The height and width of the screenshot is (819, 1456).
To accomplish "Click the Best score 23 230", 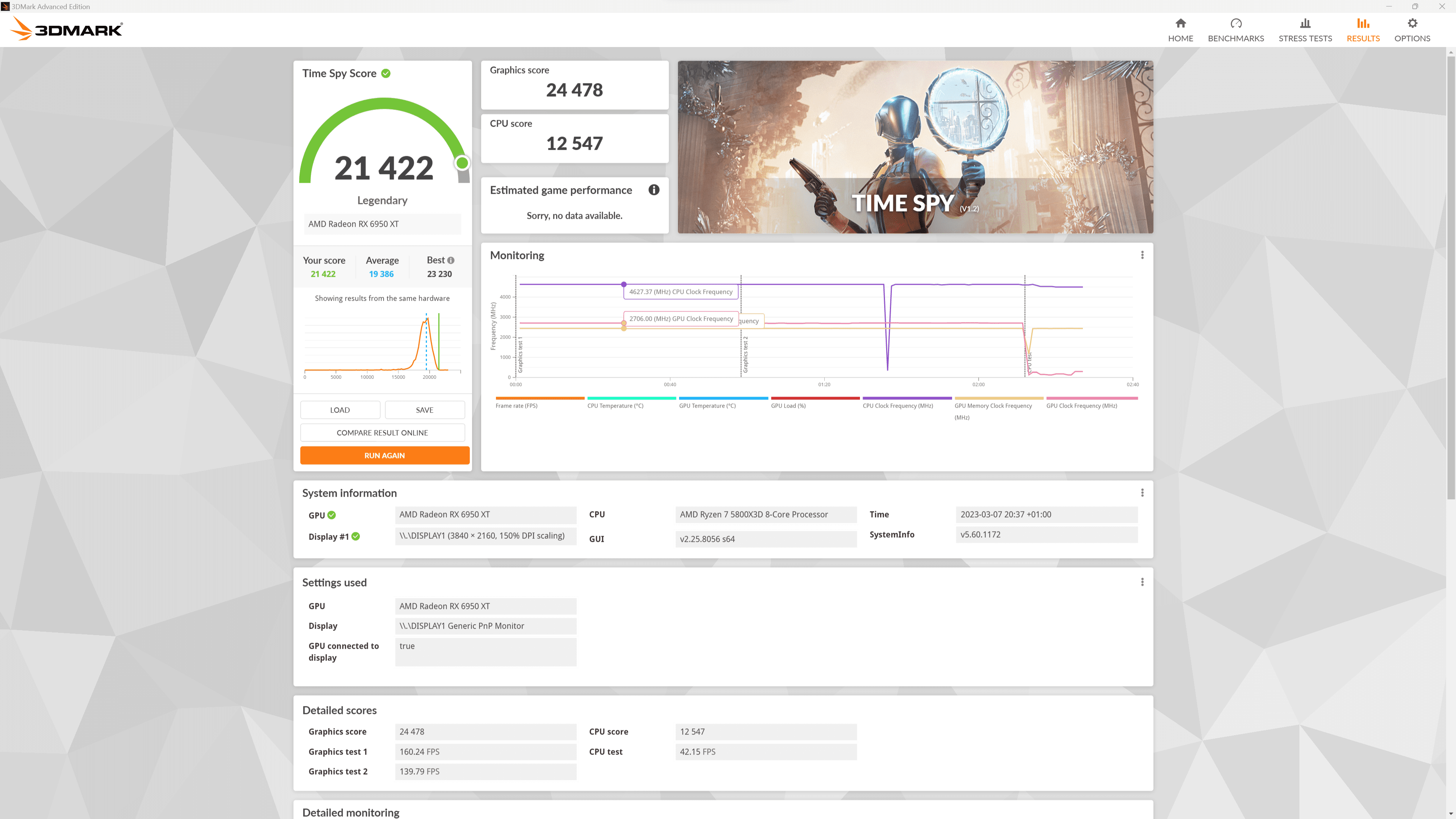I will click(x=439, y=274).
